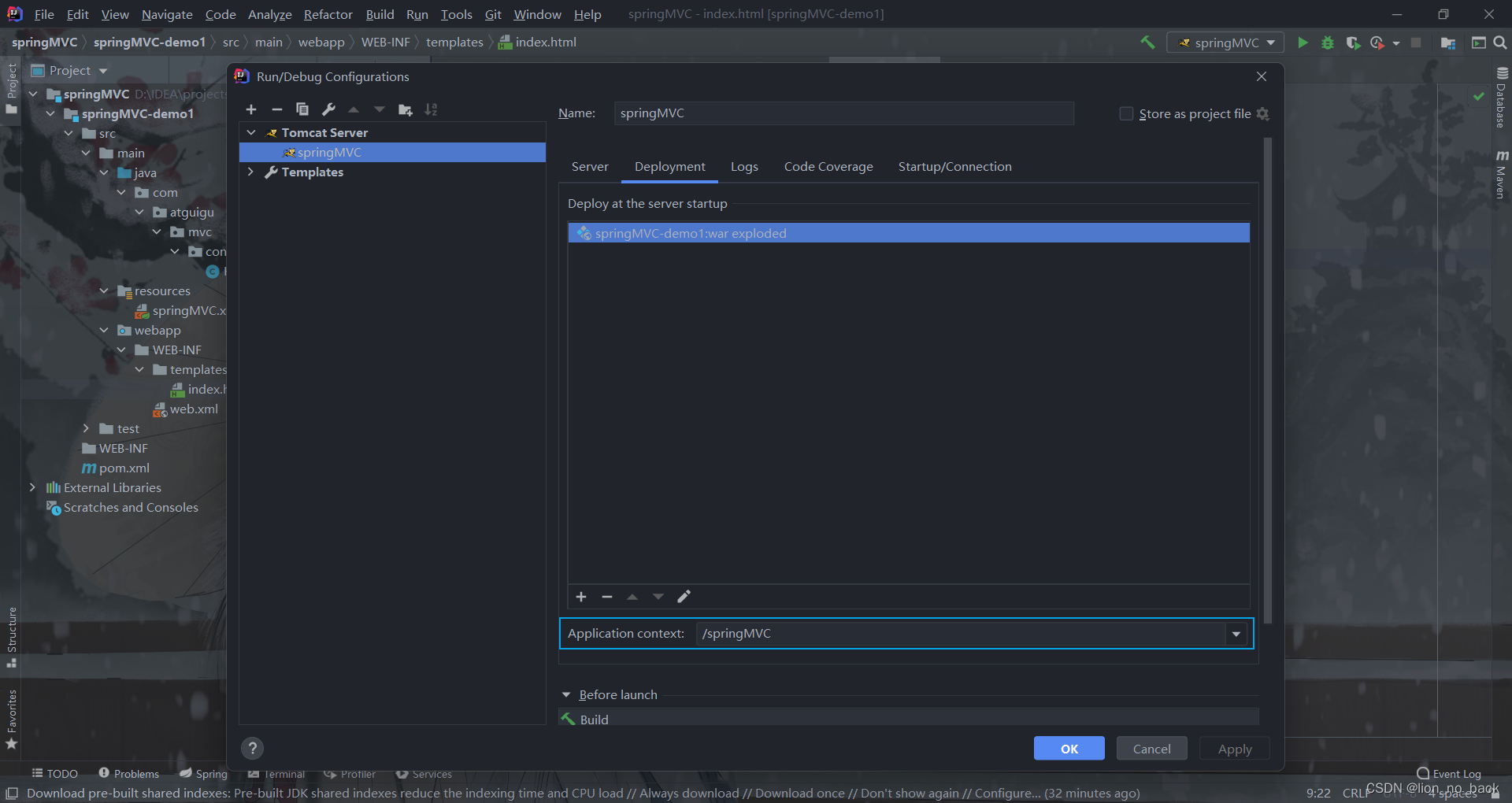Remove selected configuration with minus icon
Viewport: 1512px width, 803px height.
coord(276,109)
